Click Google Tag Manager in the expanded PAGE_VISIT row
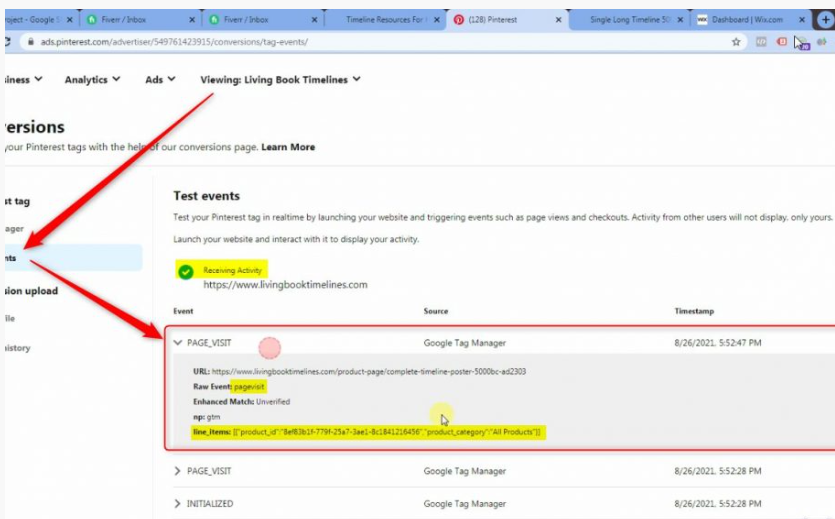This screenshot has width=835, height=519. click(464, 343)
